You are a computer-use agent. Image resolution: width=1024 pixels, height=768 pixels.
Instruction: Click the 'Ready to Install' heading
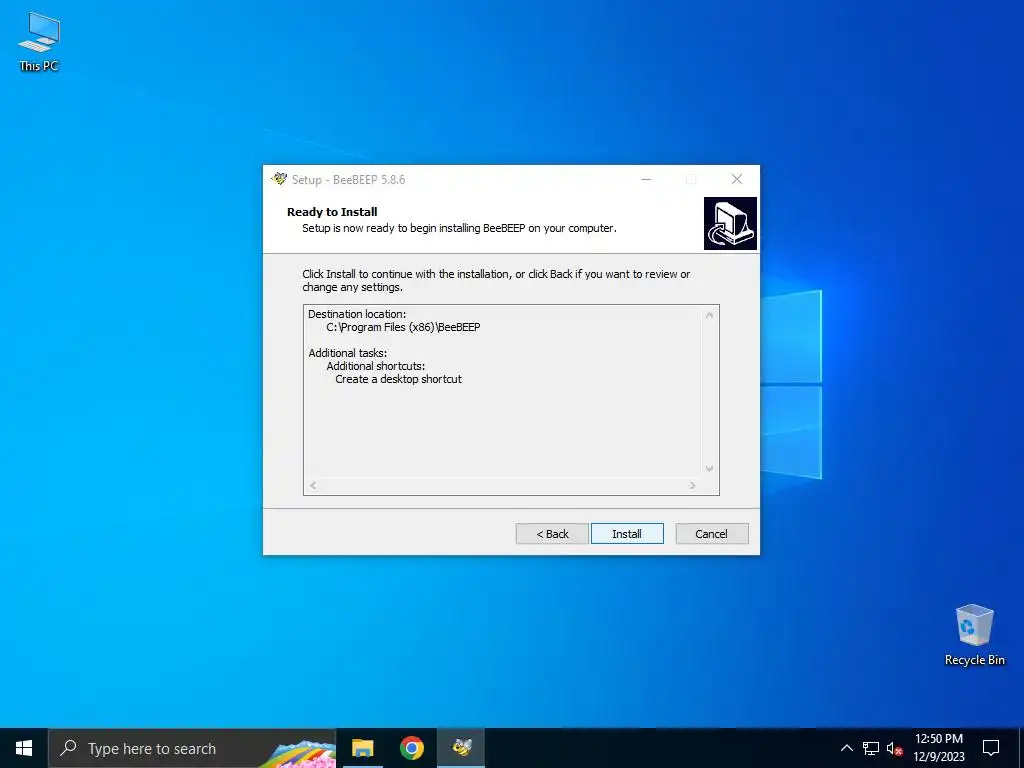click(332, 212)
